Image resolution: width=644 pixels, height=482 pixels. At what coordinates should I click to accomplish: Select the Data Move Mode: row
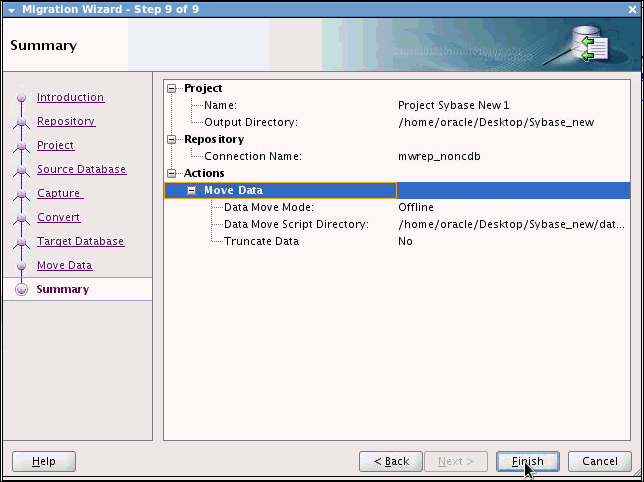pyautogui.click(x=397, y=207)
